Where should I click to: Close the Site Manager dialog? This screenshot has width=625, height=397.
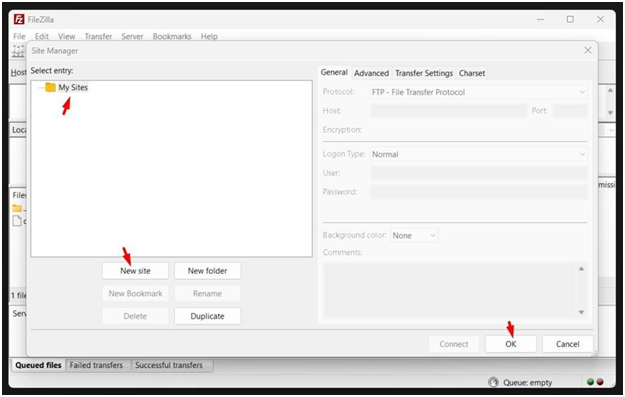coord(588,50)
